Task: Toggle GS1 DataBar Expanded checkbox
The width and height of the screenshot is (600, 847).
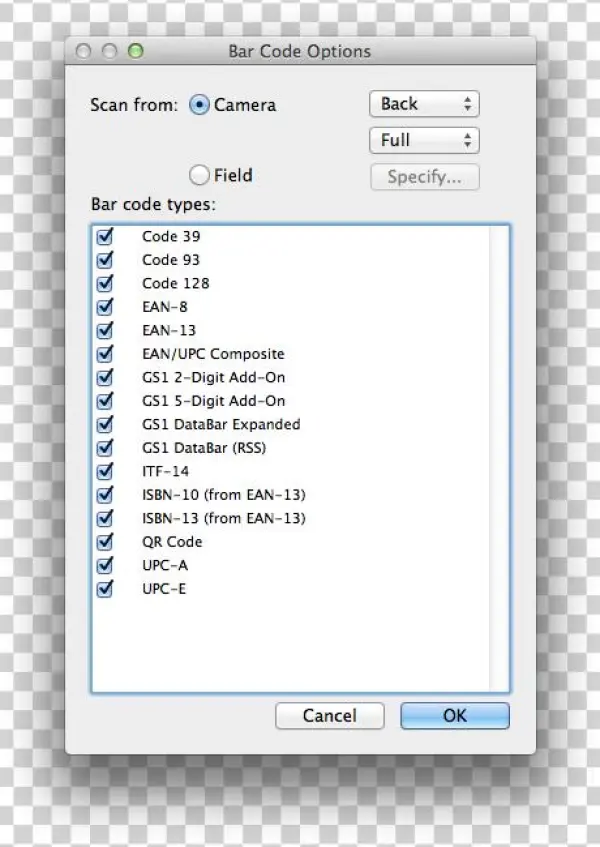Action: (x=105, y=424)
